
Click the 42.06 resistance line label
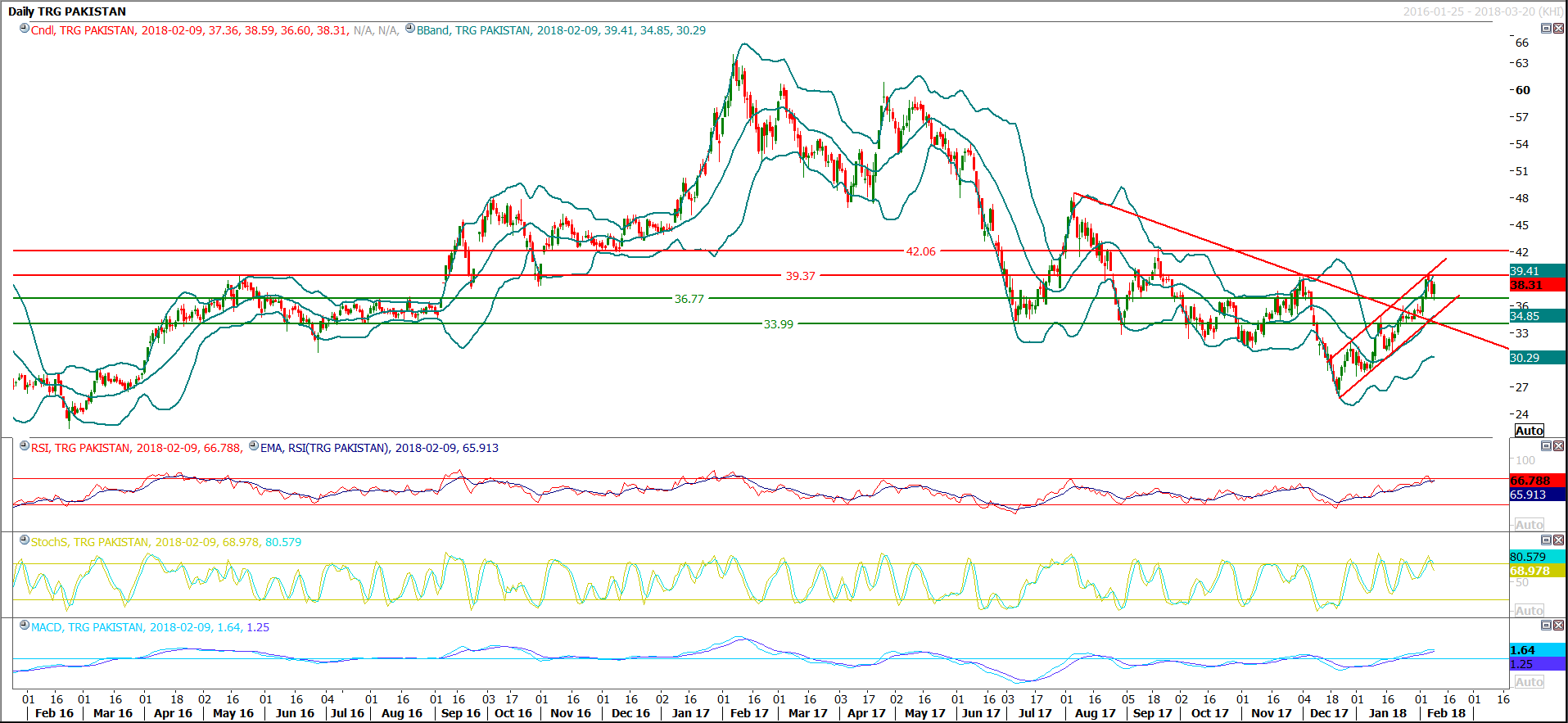click(920, 251)
